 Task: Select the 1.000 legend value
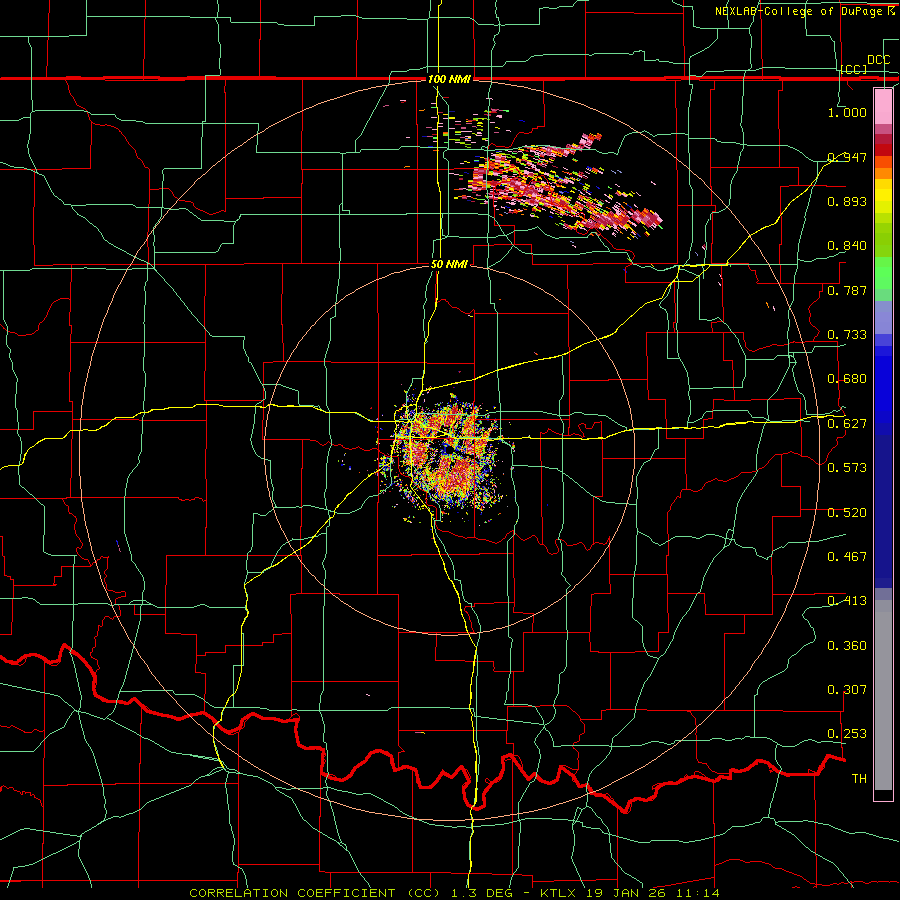[847, 112]
